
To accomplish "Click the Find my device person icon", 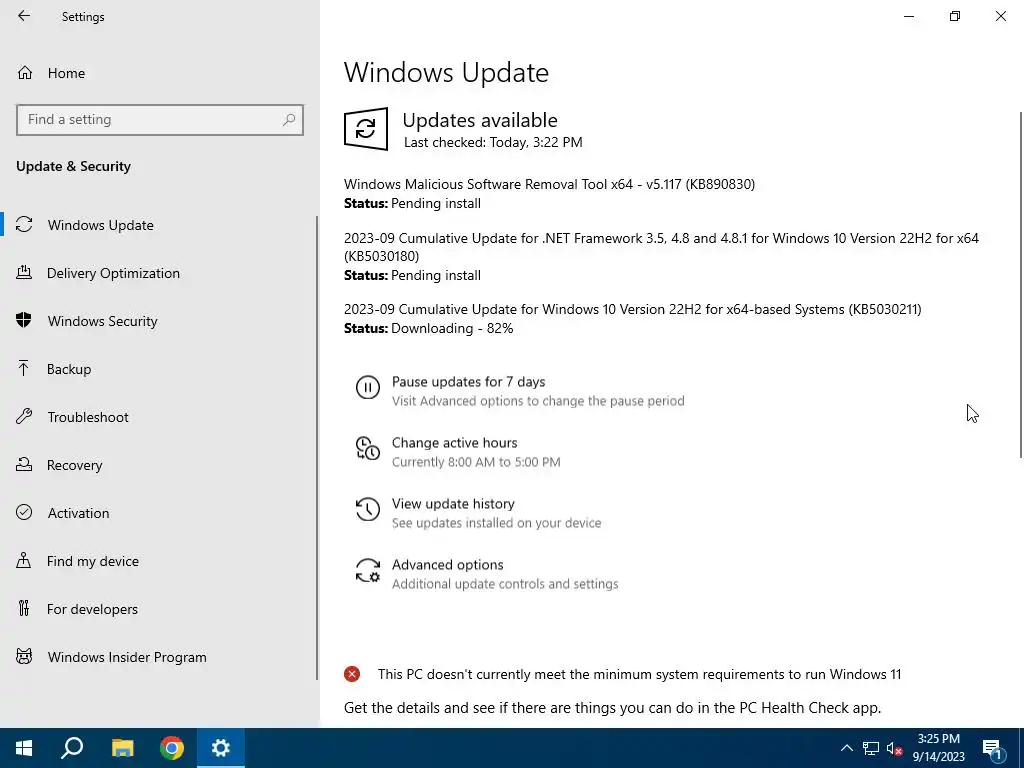I will pos(24,560).
